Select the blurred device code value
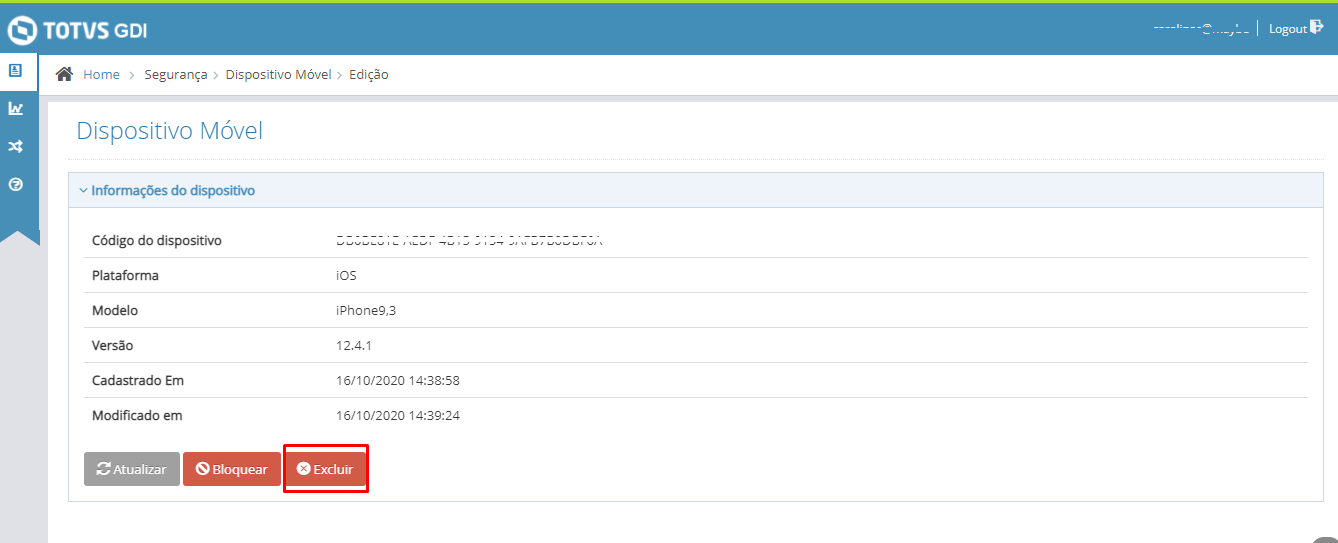The width and height of the screenshot is (1338, 543). click(x=469, y=241)
